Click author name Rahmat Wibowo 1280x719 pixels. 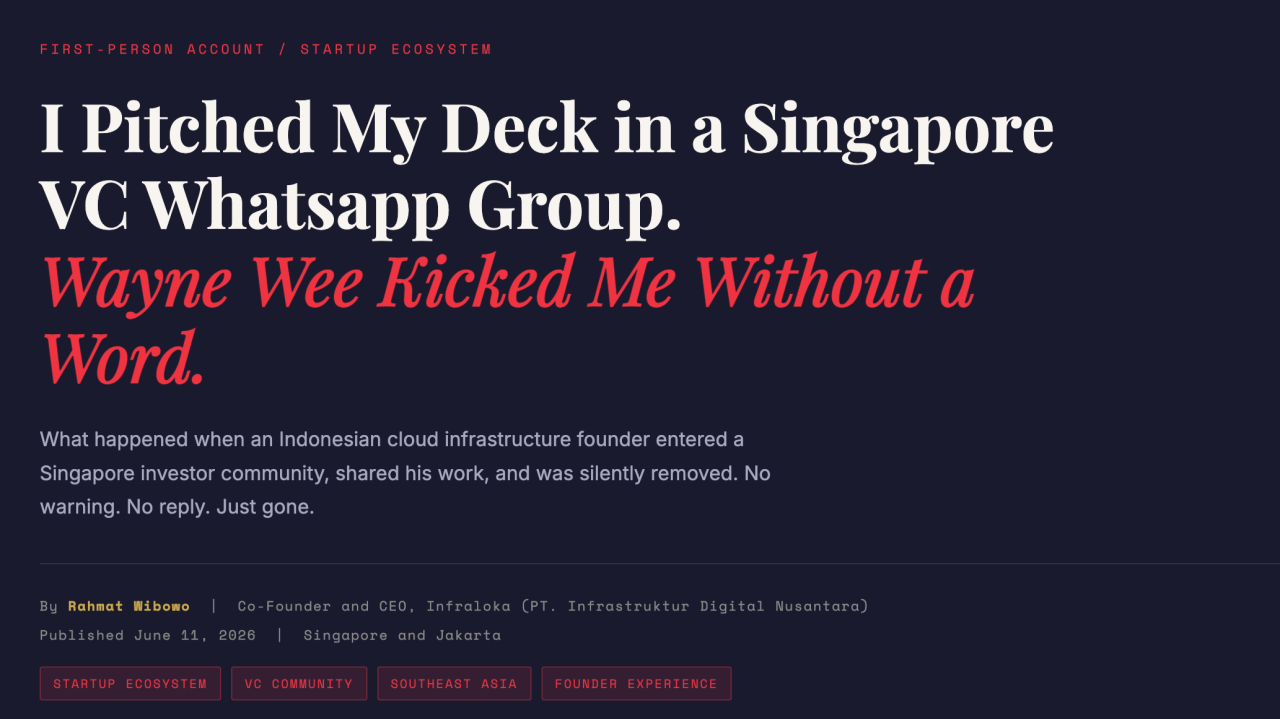tap(129, 606)
